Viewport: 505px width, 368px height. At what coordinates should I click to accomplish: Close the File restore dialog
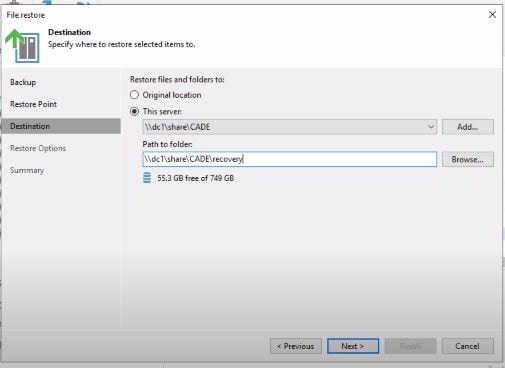point(492,15)
